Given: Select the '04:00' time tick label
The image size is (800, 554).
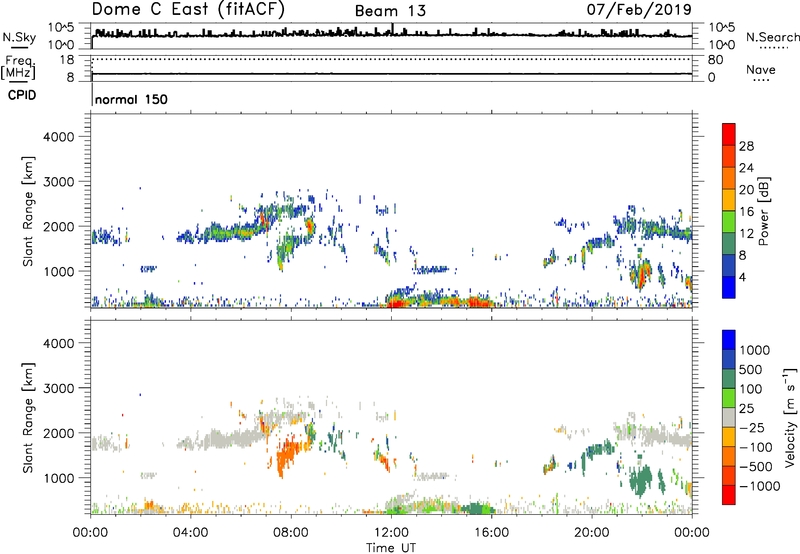Looking at the screenshot, I should coord(190,533).
